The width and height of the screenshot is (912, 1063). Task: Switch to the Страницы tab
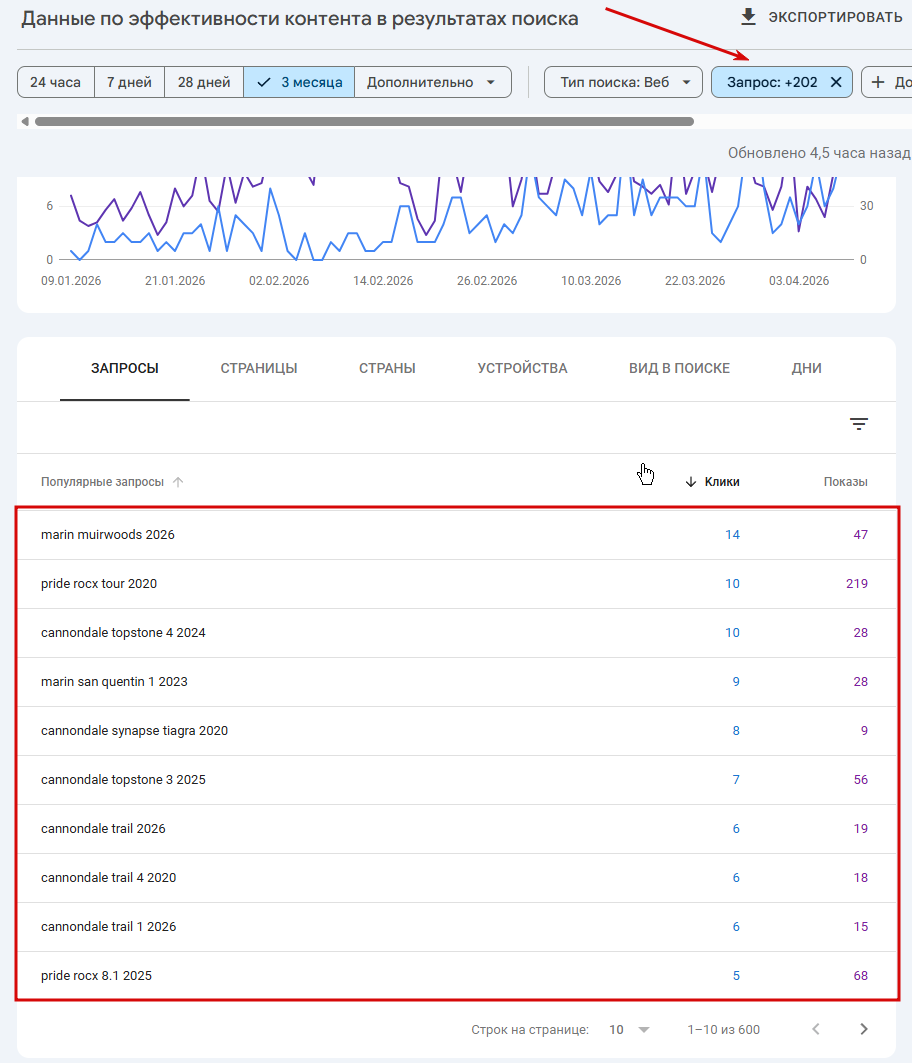pyautogui.click(x=259, y=369)
